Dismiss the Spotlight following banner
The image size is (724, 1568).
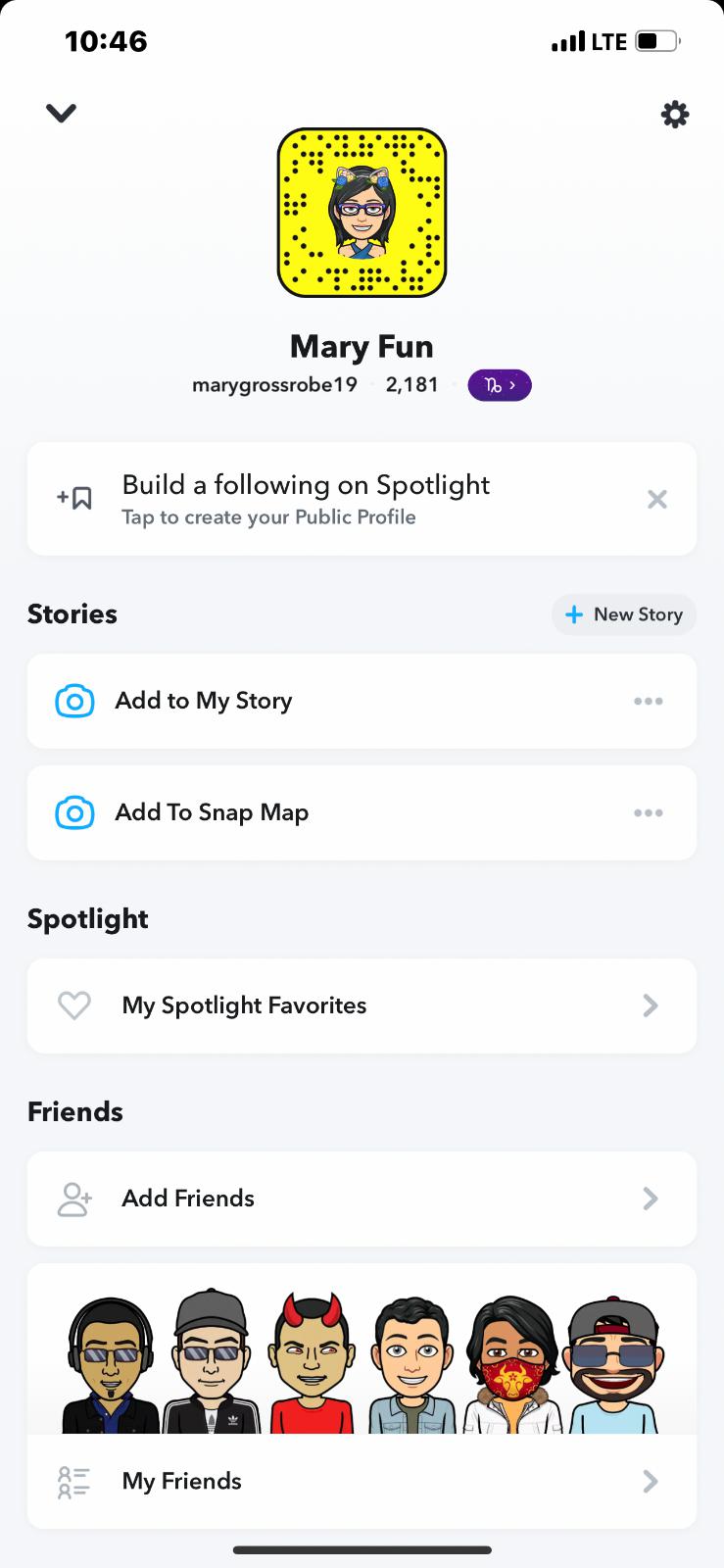(657, 500)
